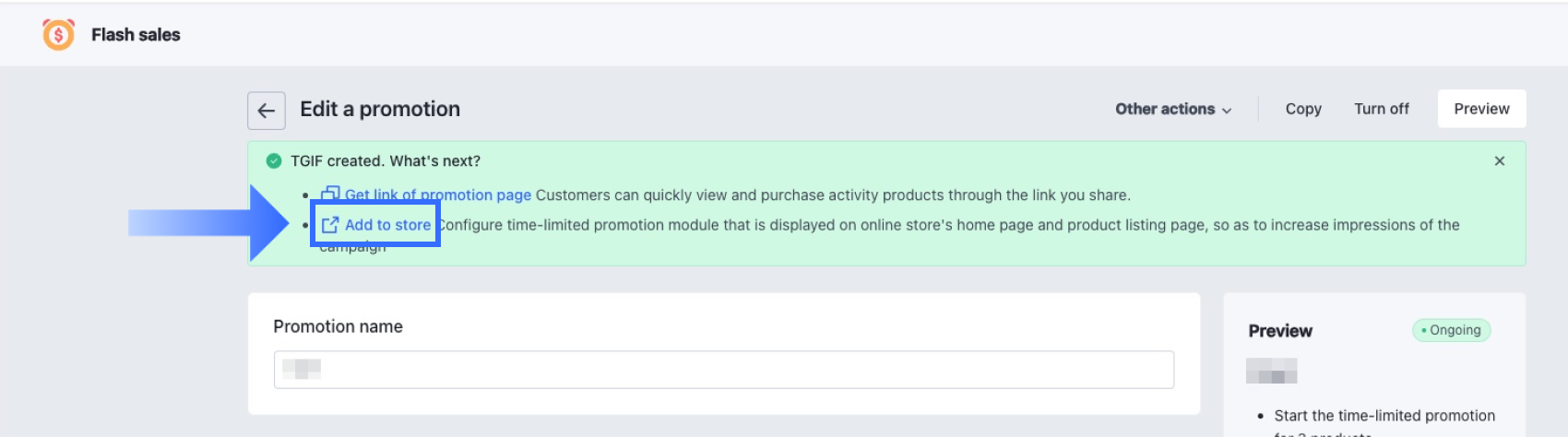Image resolution: width=1568 pixels, height=437 pixels.
Task: Click the Flash sales app icon
Action: coord(58,35)
